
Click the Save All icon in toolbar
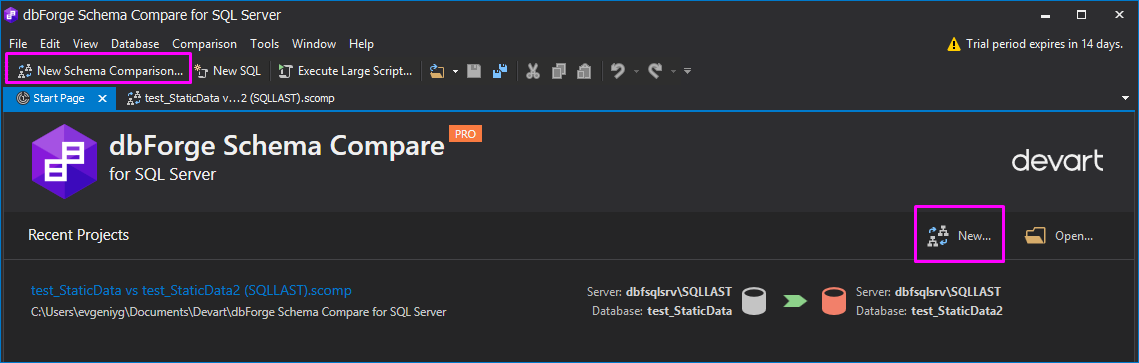click(500, 71)
